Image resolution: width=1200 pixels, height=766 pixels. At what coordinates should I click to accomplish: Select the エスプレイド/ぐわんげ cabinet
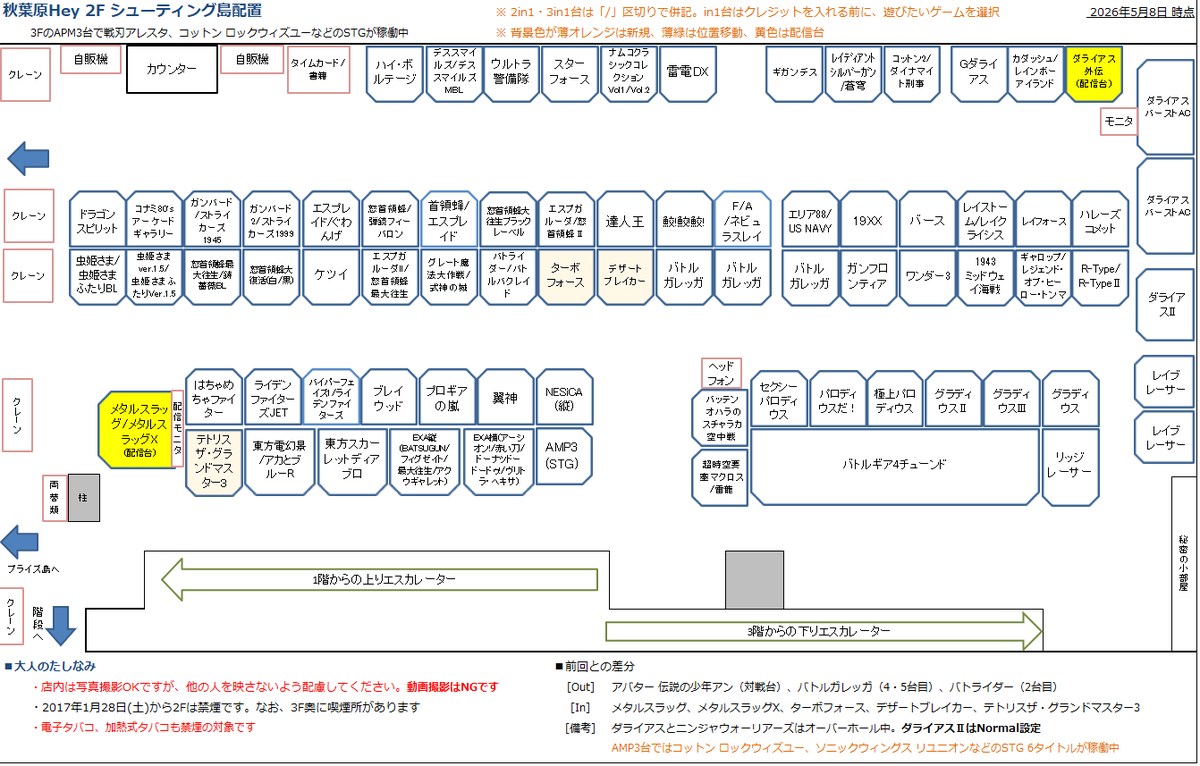(331, 220)
